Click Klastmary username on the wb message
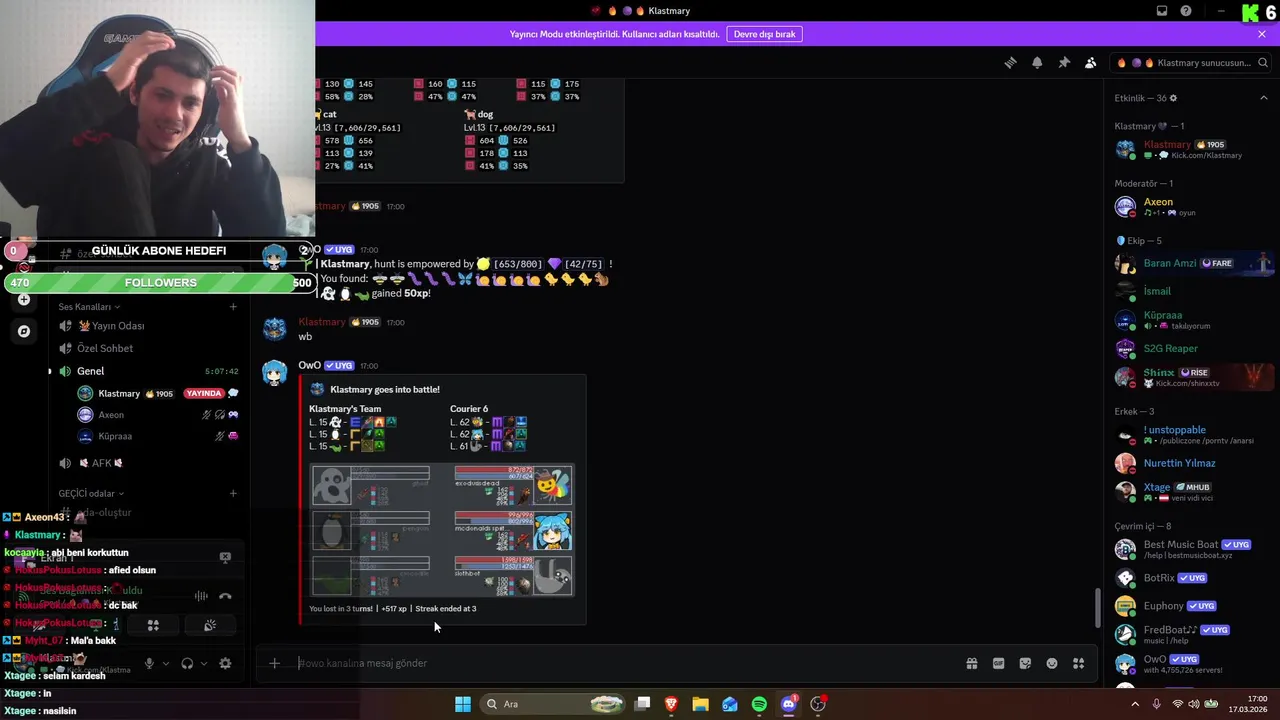This screenshot has width=1280, height=720. point(322,322)
